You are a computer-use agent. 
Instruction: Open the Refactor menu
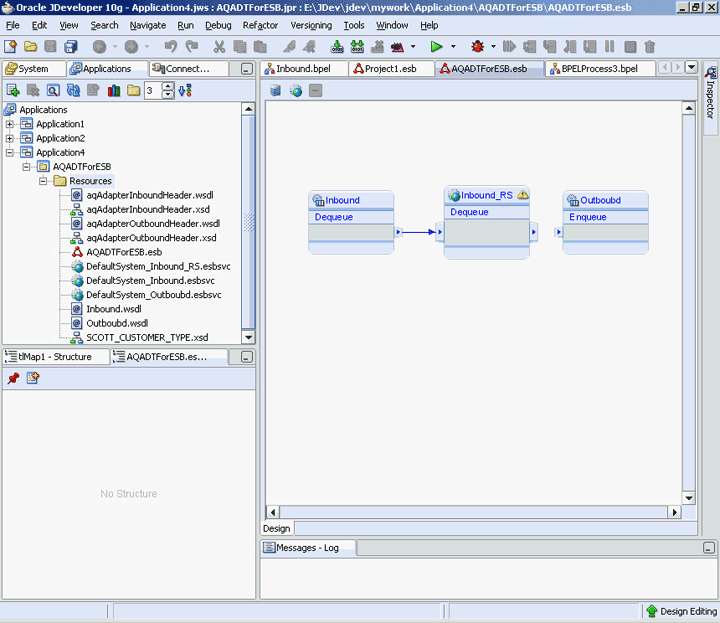pos(260,25)
